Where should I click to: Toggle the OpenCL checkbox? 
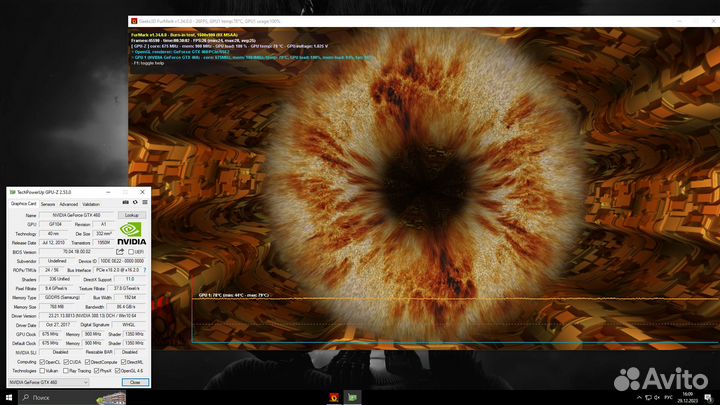43,361
